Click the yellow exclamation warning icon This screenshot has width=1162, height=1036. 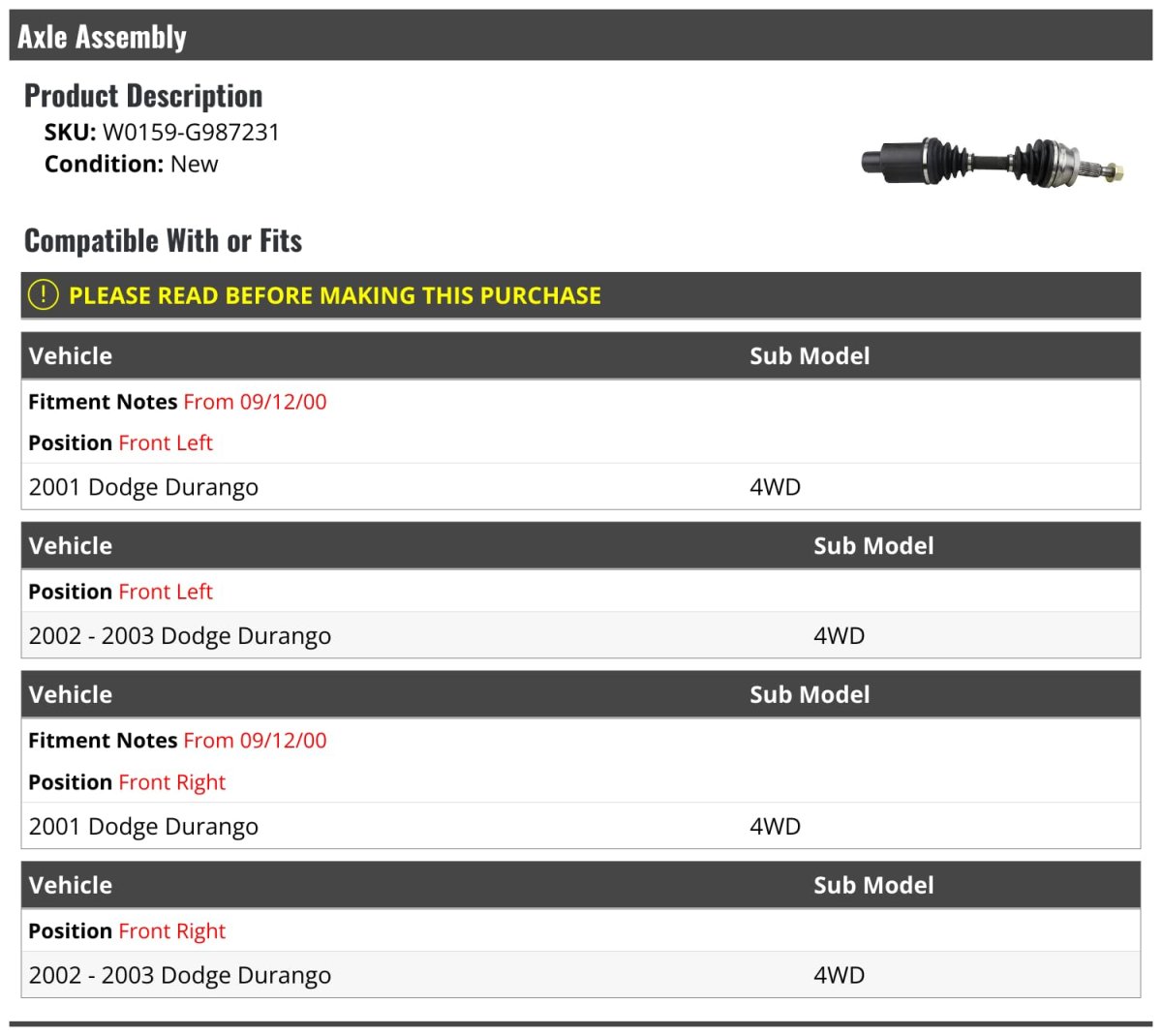44,294
